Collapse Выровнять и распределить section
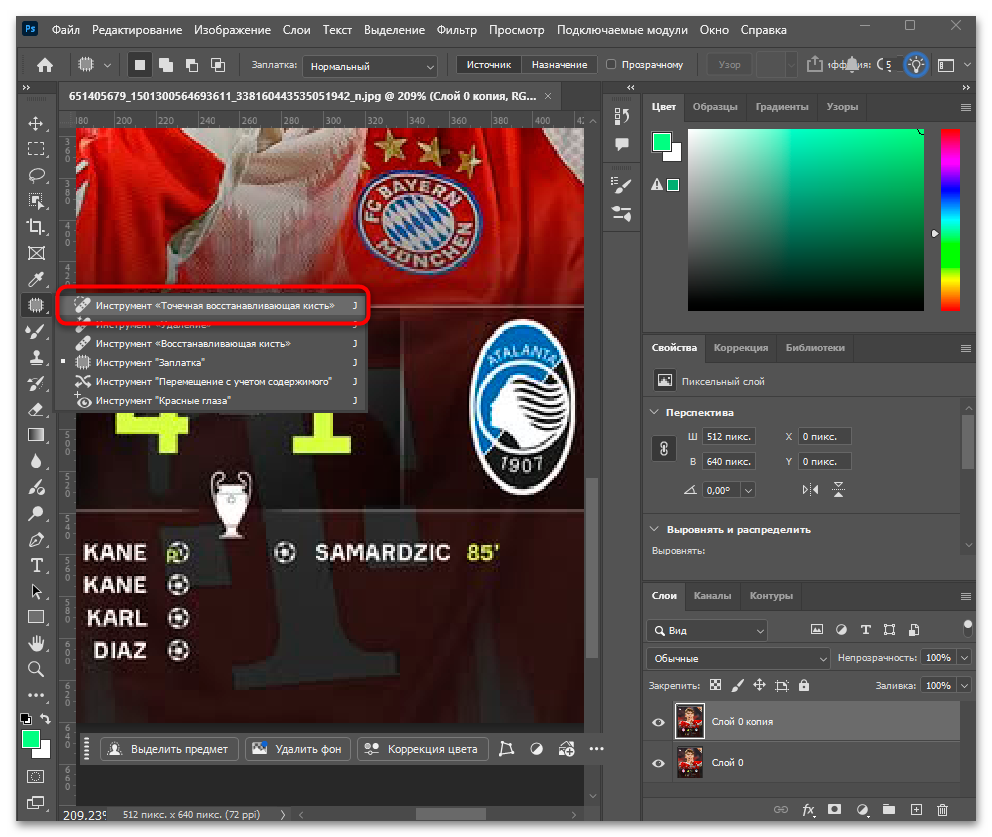 [654, 529]
